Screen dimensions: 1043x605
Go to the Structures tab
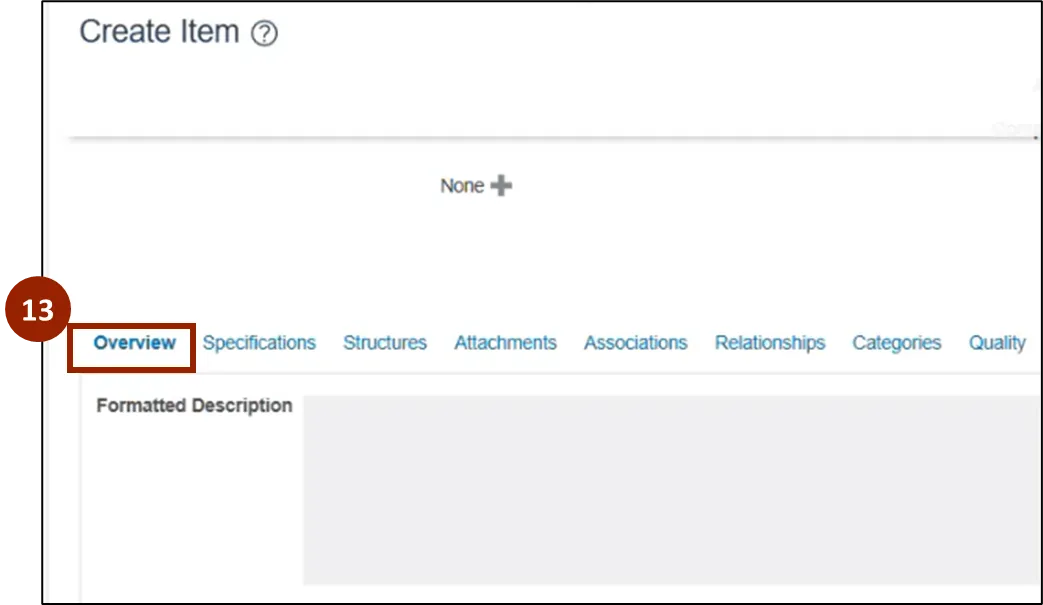click(x=385, y=343)
